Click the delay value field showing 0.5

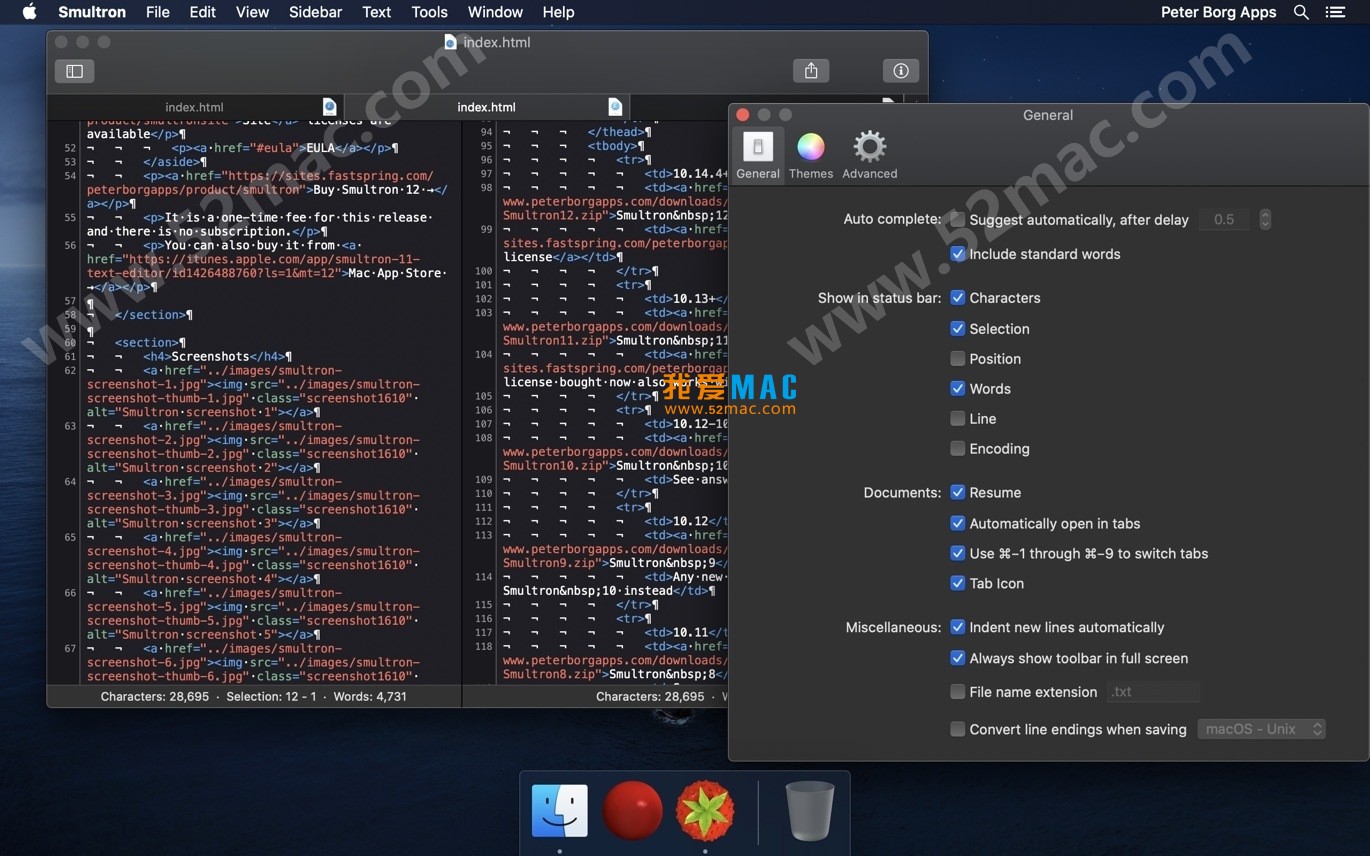tap(1224, 219)
